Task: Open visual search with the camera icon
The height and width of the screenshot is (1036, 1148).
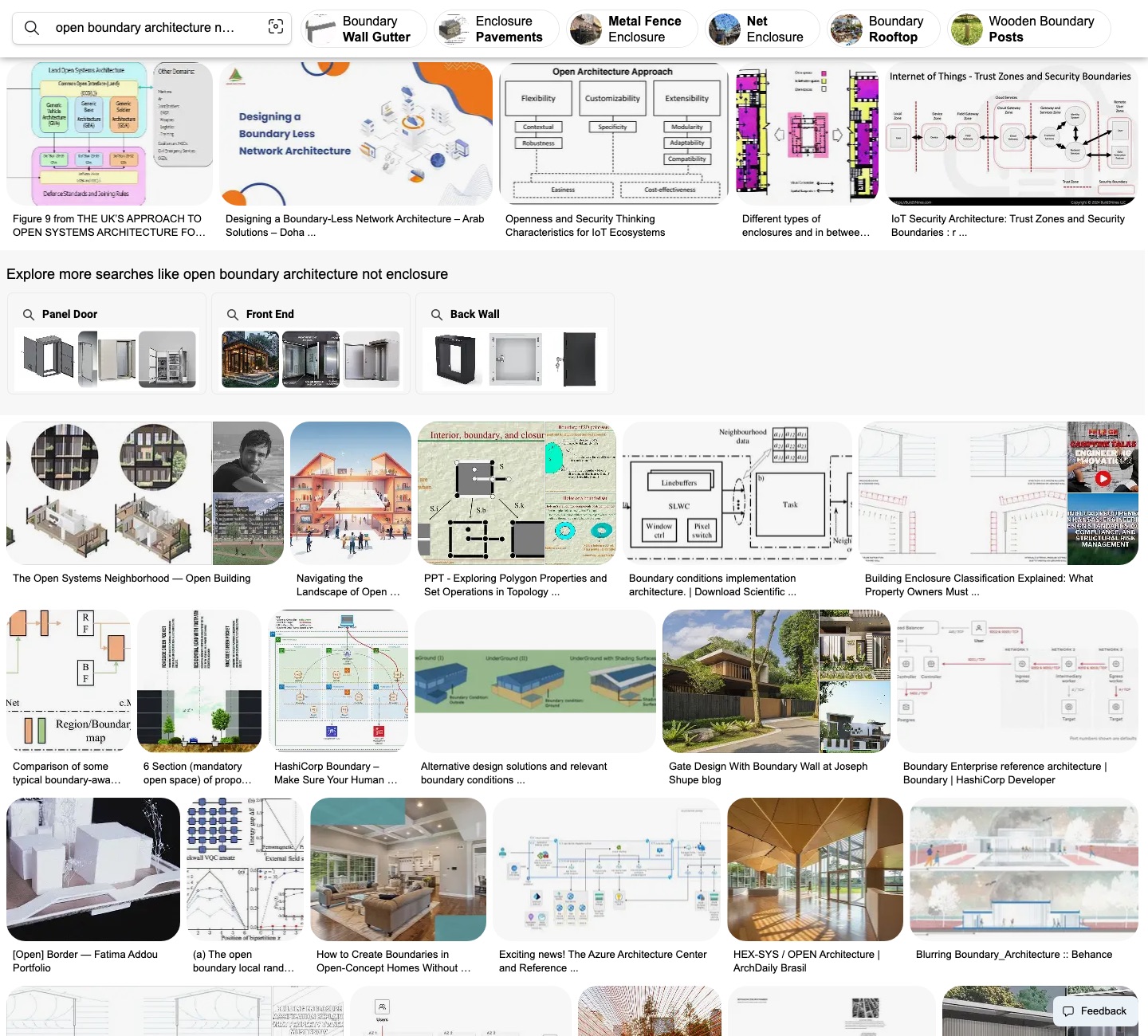Action: point(276,27)
